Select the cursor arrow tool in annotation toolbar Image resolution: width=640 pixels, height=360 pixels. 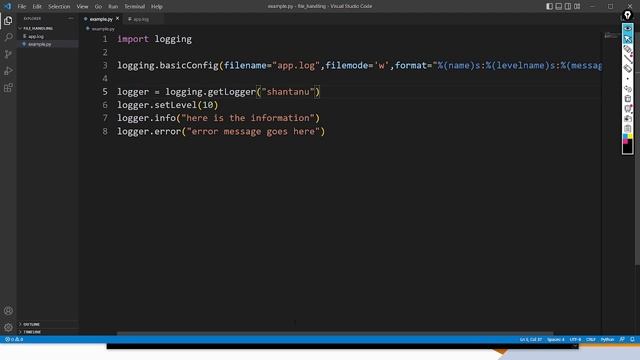click(628, 39)
